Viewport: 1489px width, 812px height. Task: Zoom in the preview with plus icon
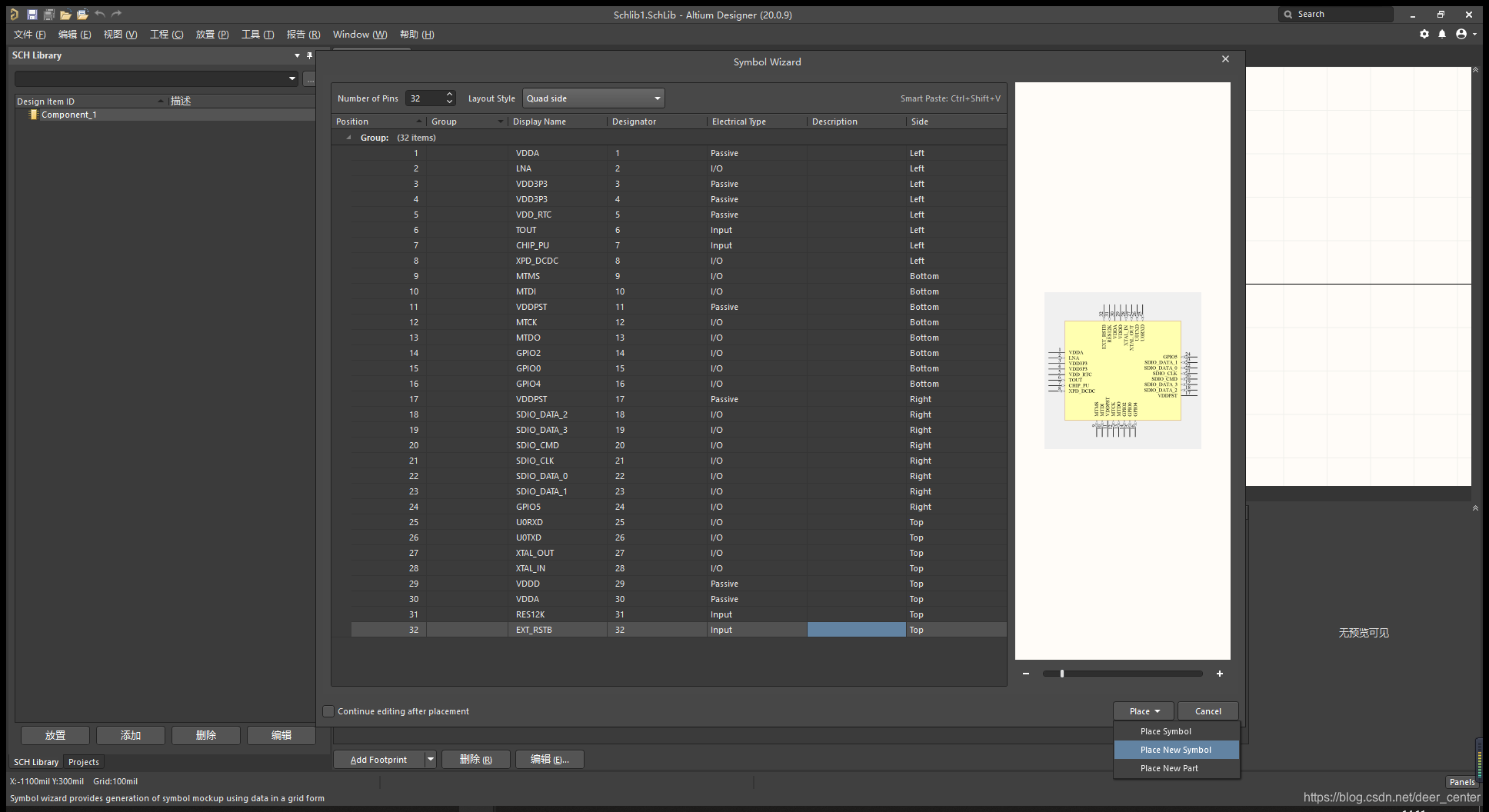tap(1220, 674)
